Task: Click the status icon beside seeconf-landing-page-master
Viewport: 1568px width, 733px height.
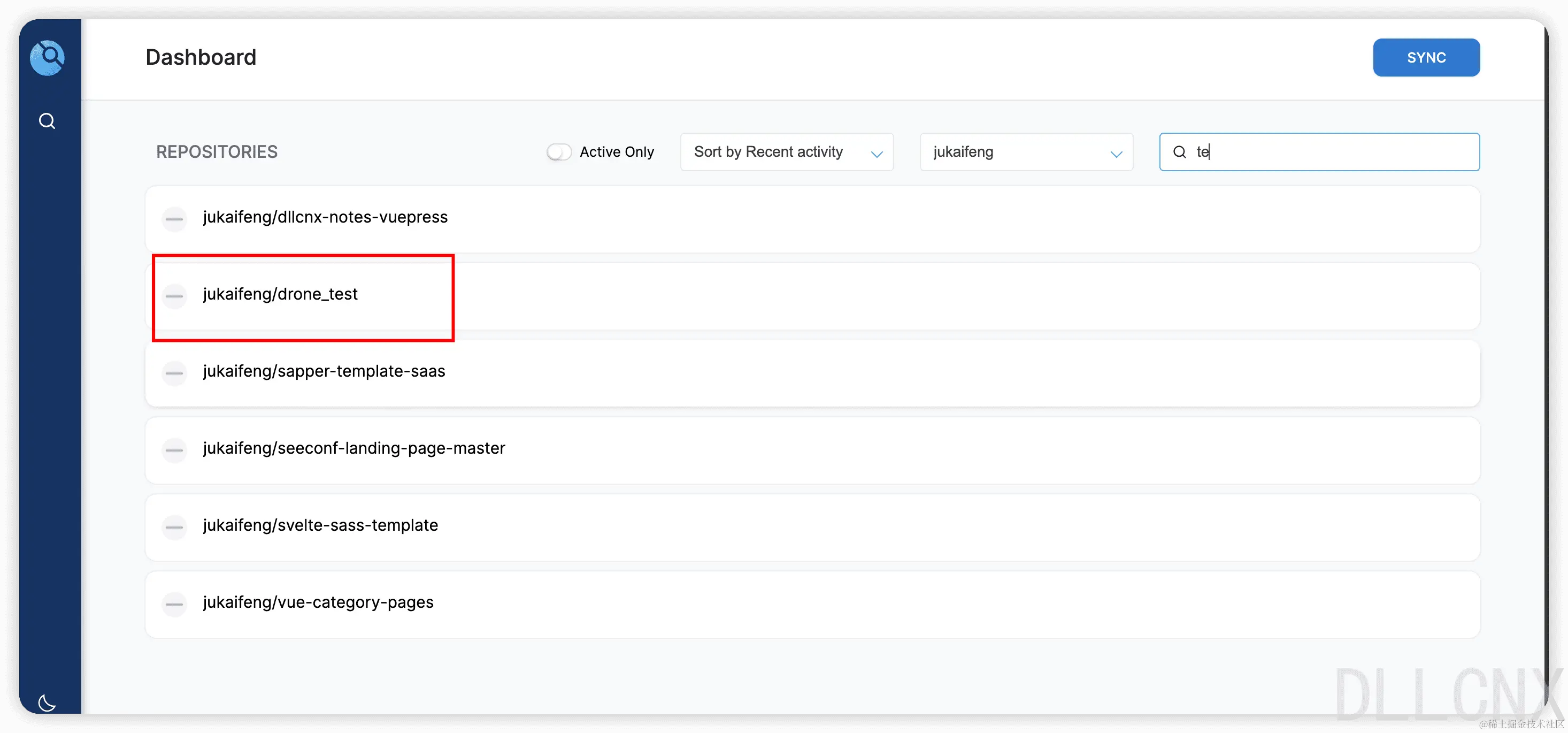Action: pos(174,450)
